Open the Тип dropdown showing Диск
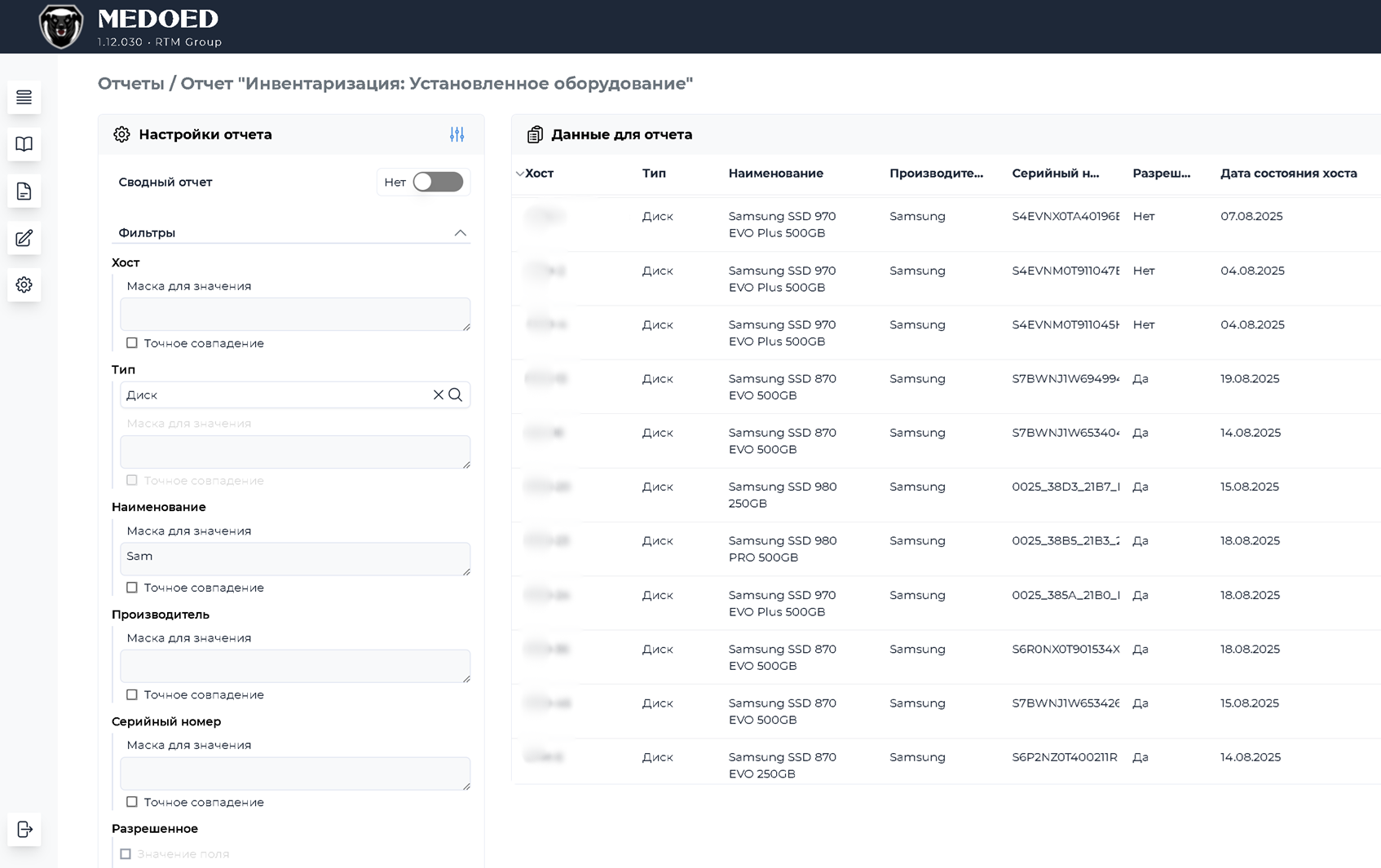 [x=277, y=394]
